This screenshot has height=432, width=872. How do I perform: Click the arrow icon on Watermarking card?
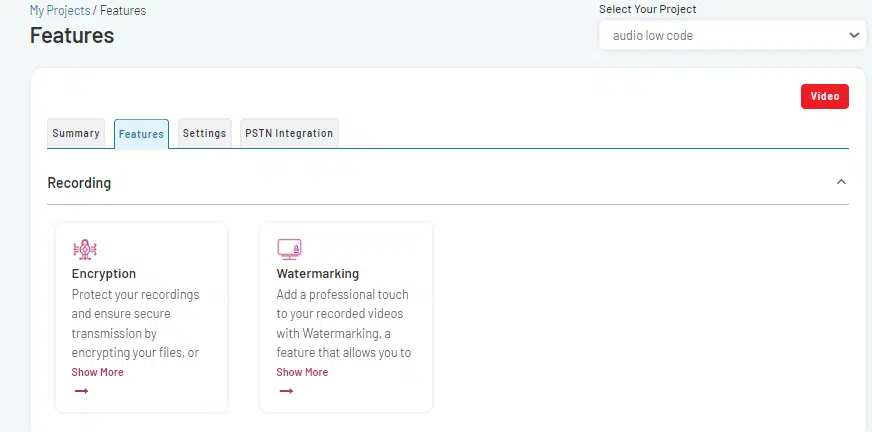[286, 391]
